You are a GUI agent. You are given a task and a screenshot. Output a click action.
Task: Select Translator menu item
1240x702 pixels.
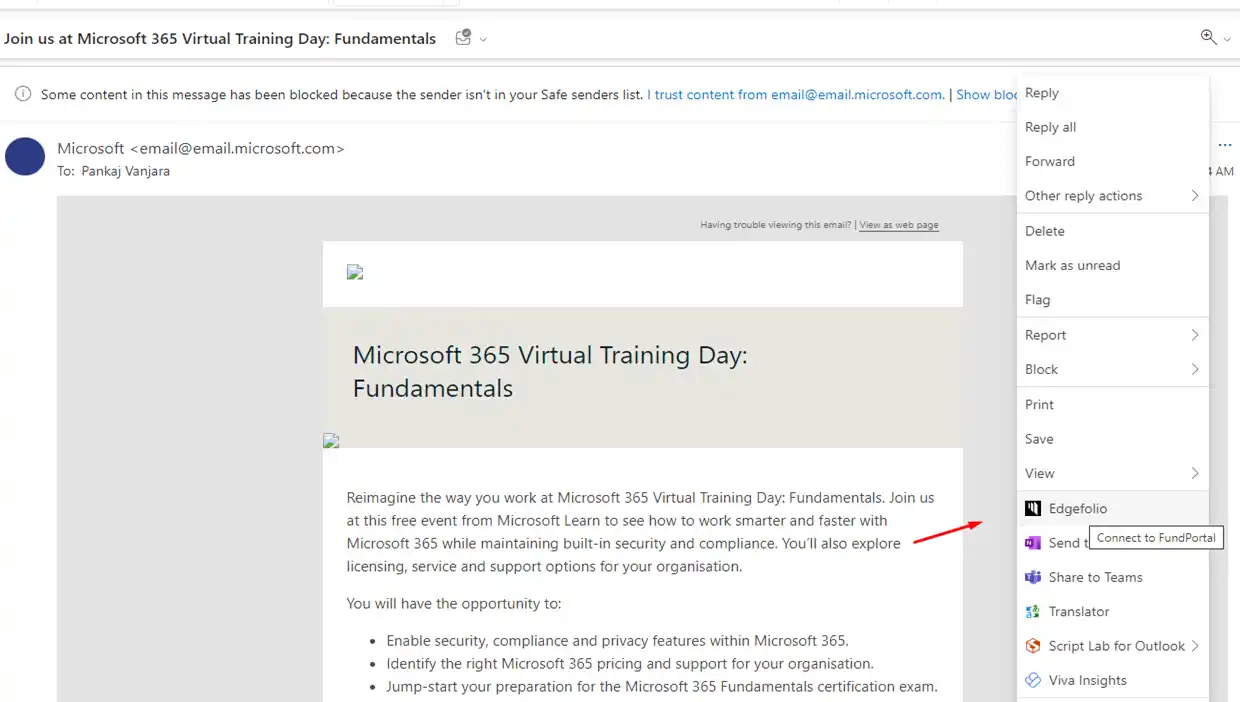tap(1113, 611)
